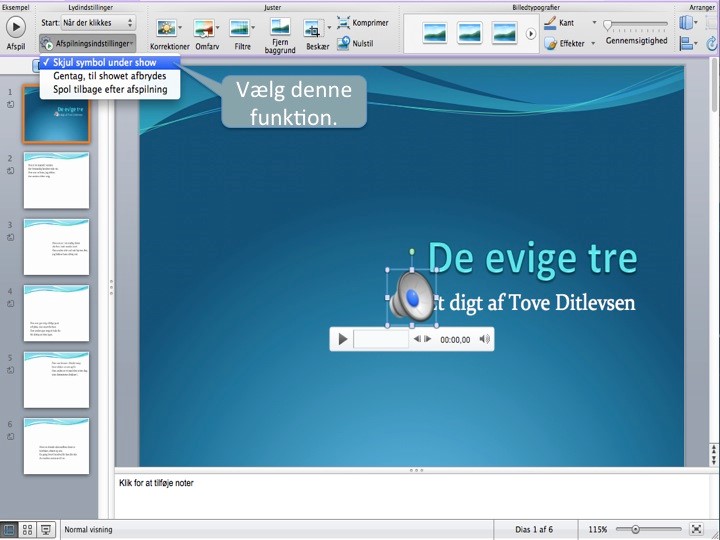Screen dimensions: 720x540
Task: Click the animation marker beside slide 6
Action: 10,436
